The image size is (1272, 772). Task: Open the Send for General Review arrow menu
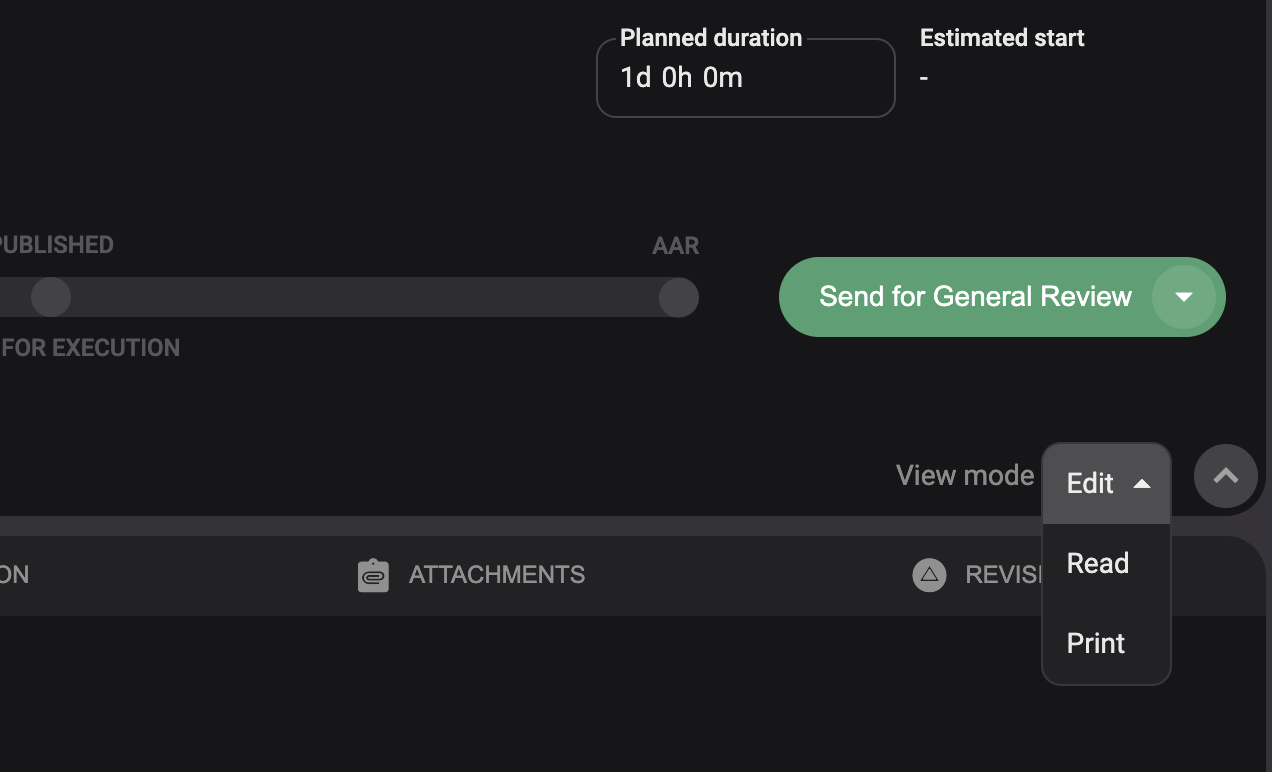point(1184,297)
